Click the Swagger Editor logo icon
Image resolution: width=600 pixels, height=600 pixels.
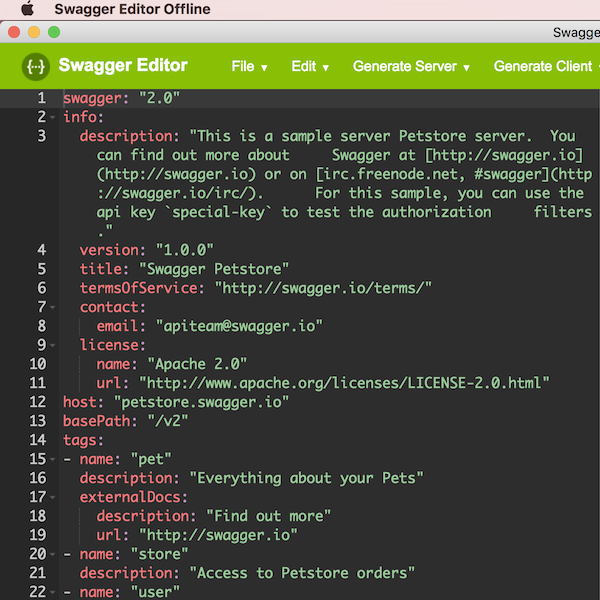[36, 67]
